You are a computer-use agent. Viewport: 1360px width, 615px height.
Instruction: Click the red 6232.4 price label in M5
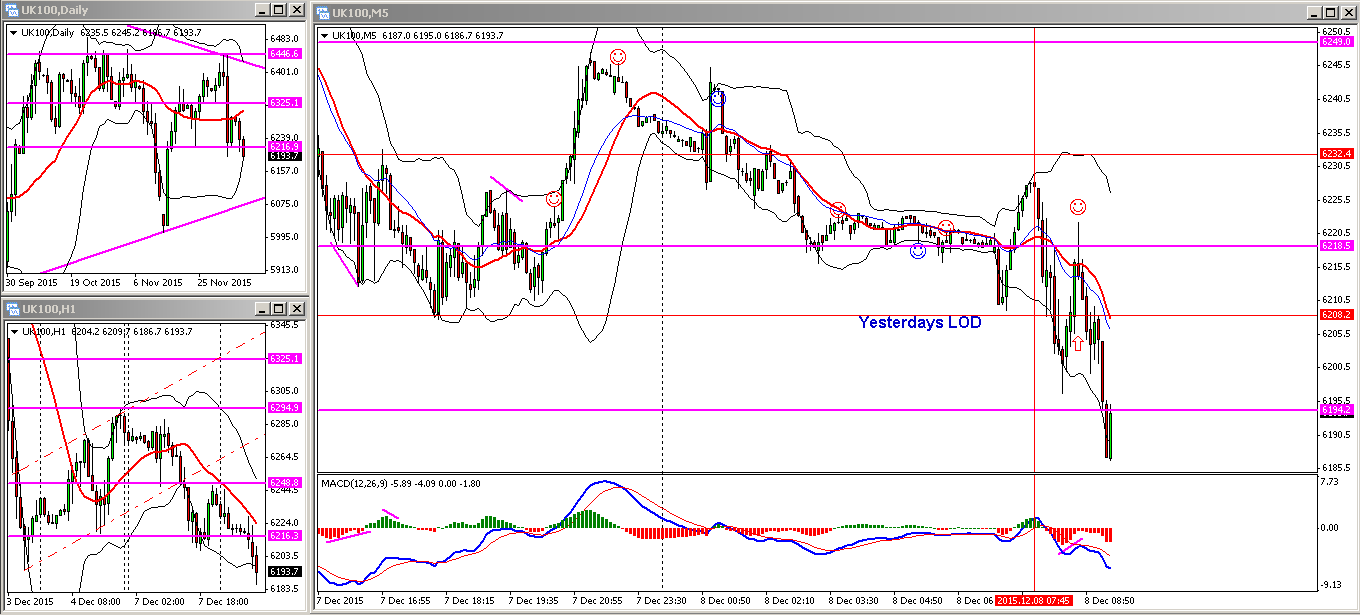click(x=1336, y=154)
